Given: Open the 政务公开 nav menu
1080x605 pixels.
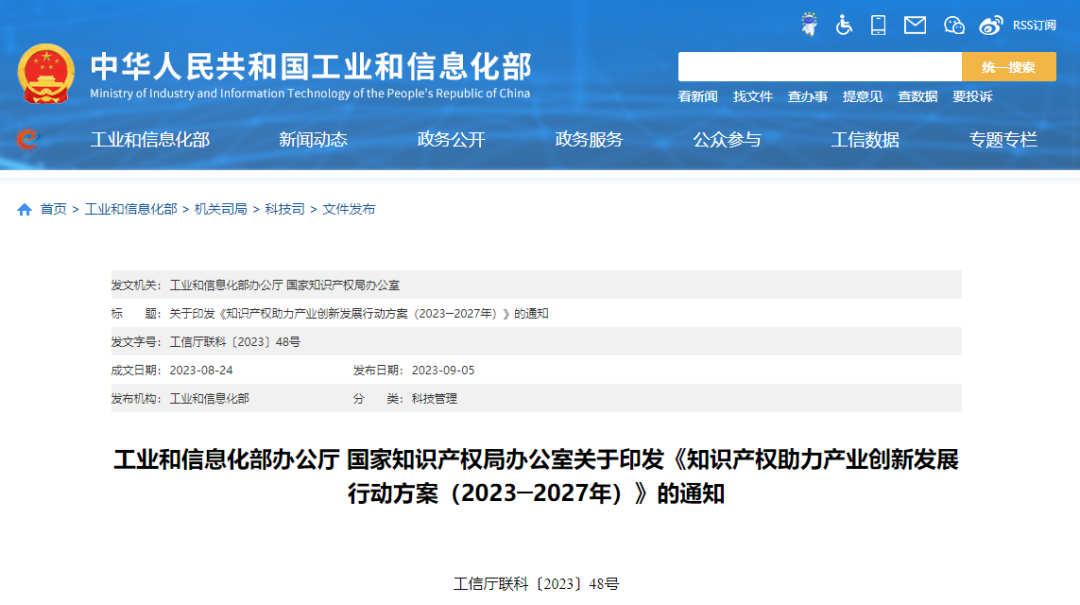Looking at the screenshot, I should (x=451, y=140).
